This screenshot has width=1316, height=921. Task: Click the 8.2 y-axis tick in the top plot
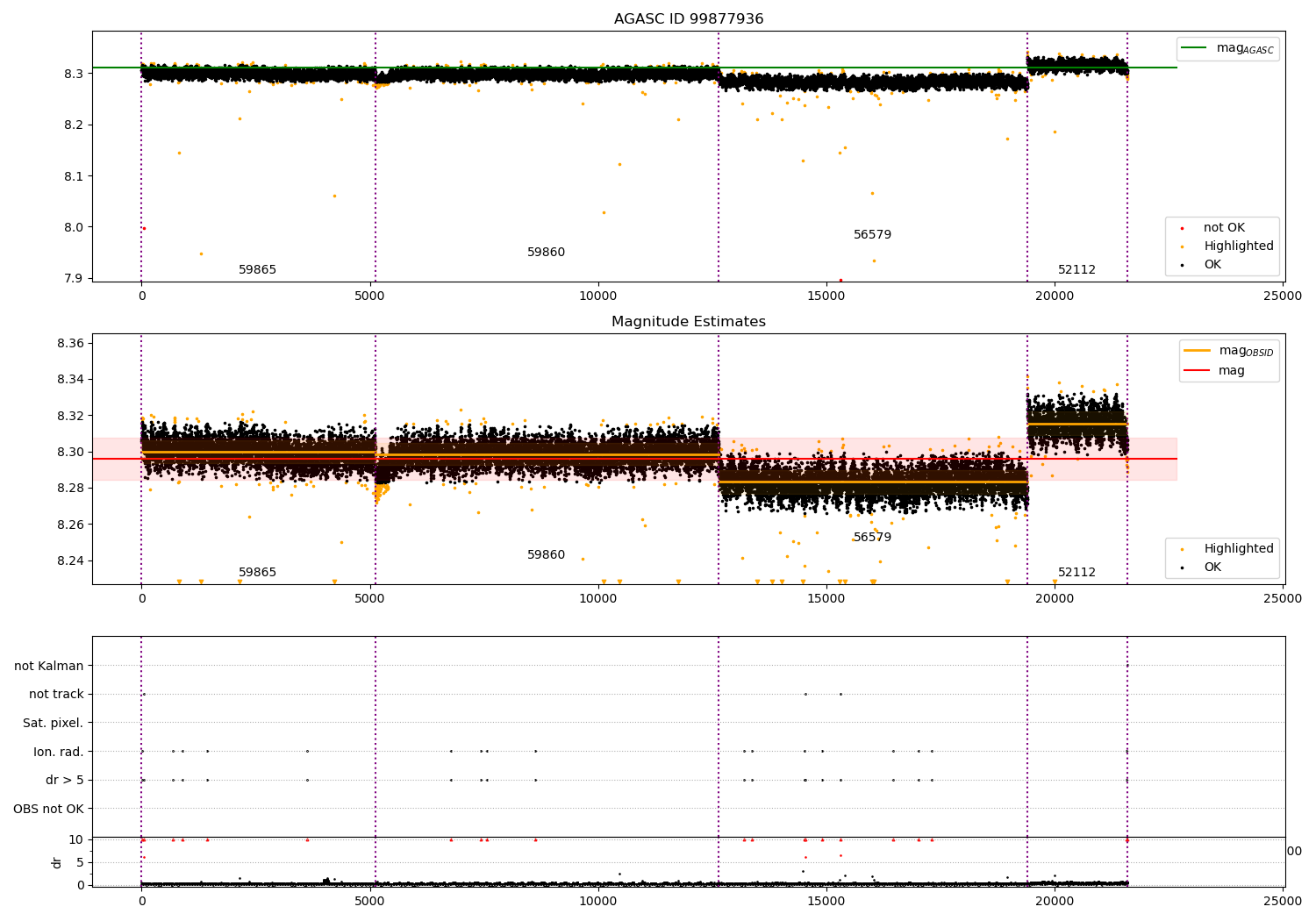(74, 125)
